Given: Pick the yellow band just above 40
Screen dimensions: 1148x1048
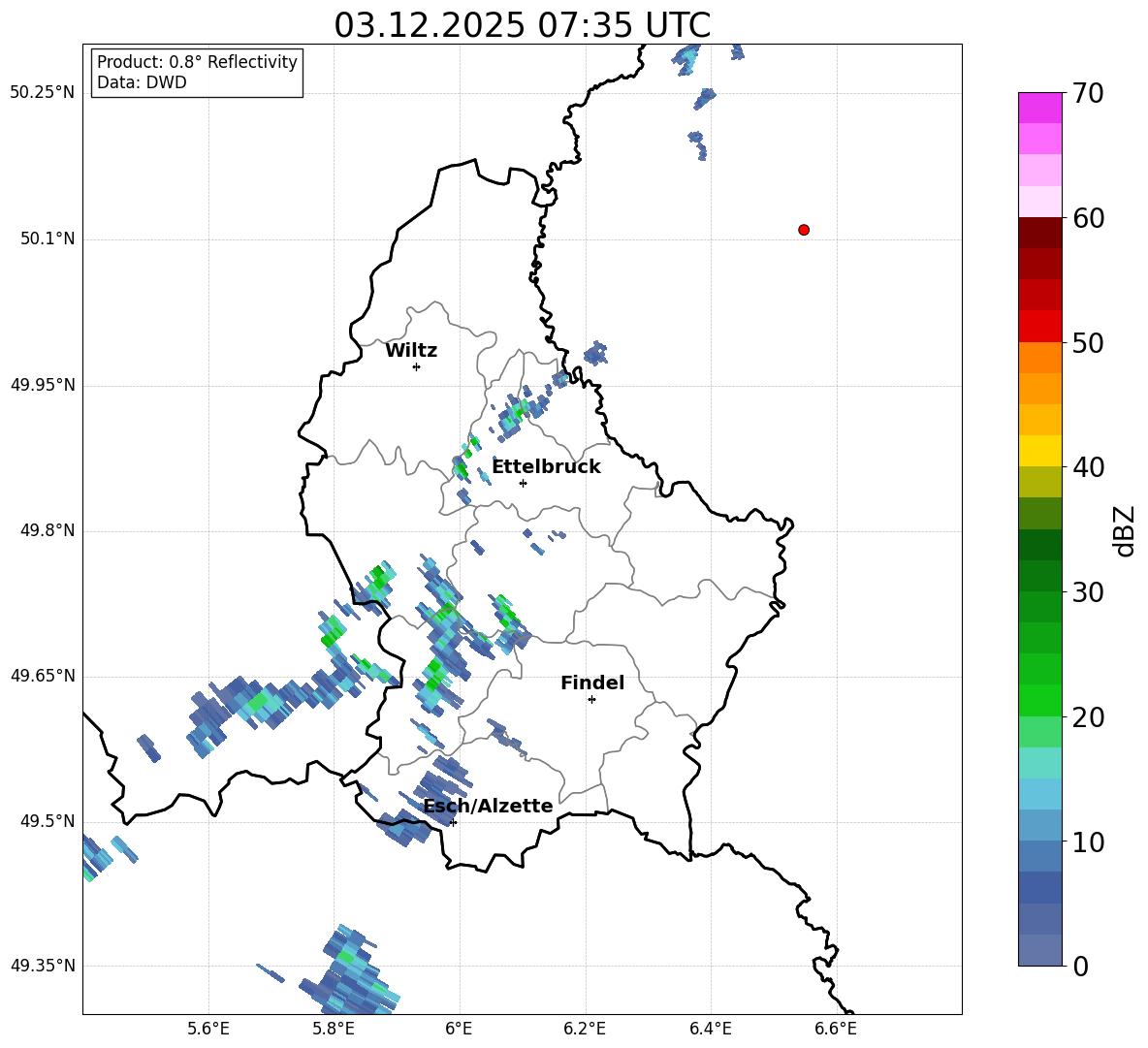Looking at the screenshot, I should [1039, 451].
